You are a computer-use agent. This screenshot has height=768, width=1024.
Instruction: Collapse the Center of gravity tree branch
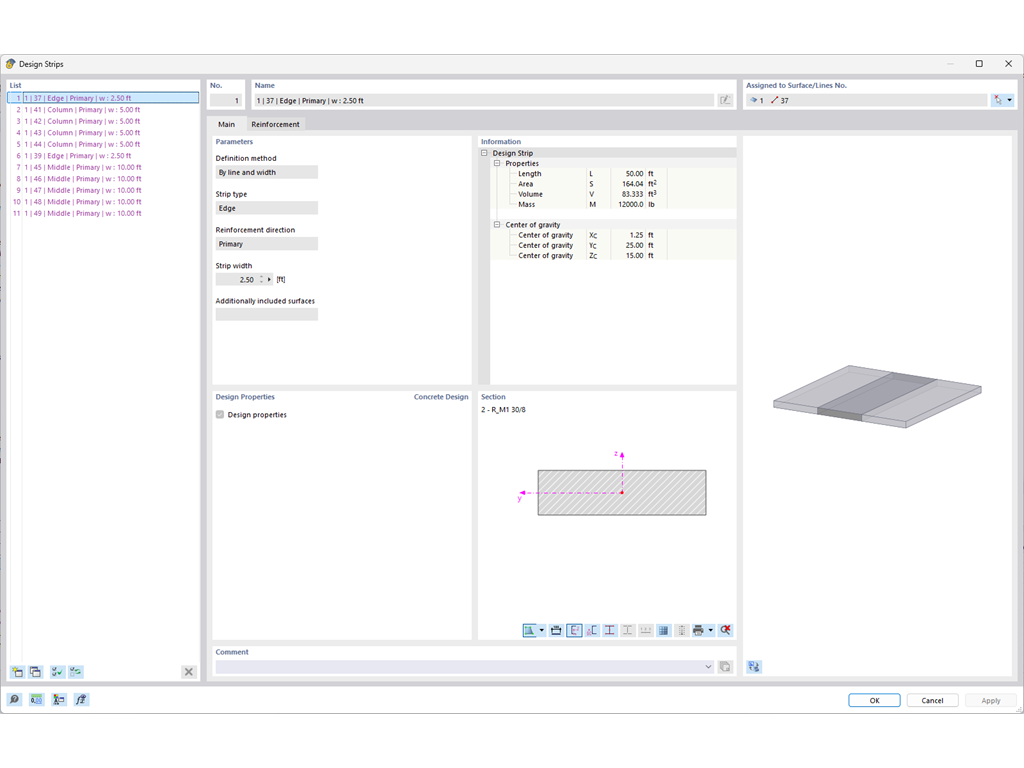point(497,224)
